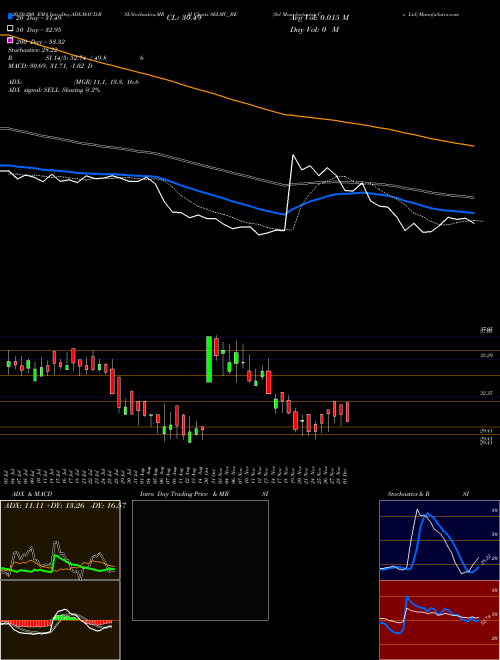Screen dimensions: 500x660
Task: Click 'ADX signal: SELL Slowing @ 2%' text
Action: tap(54, 90)
